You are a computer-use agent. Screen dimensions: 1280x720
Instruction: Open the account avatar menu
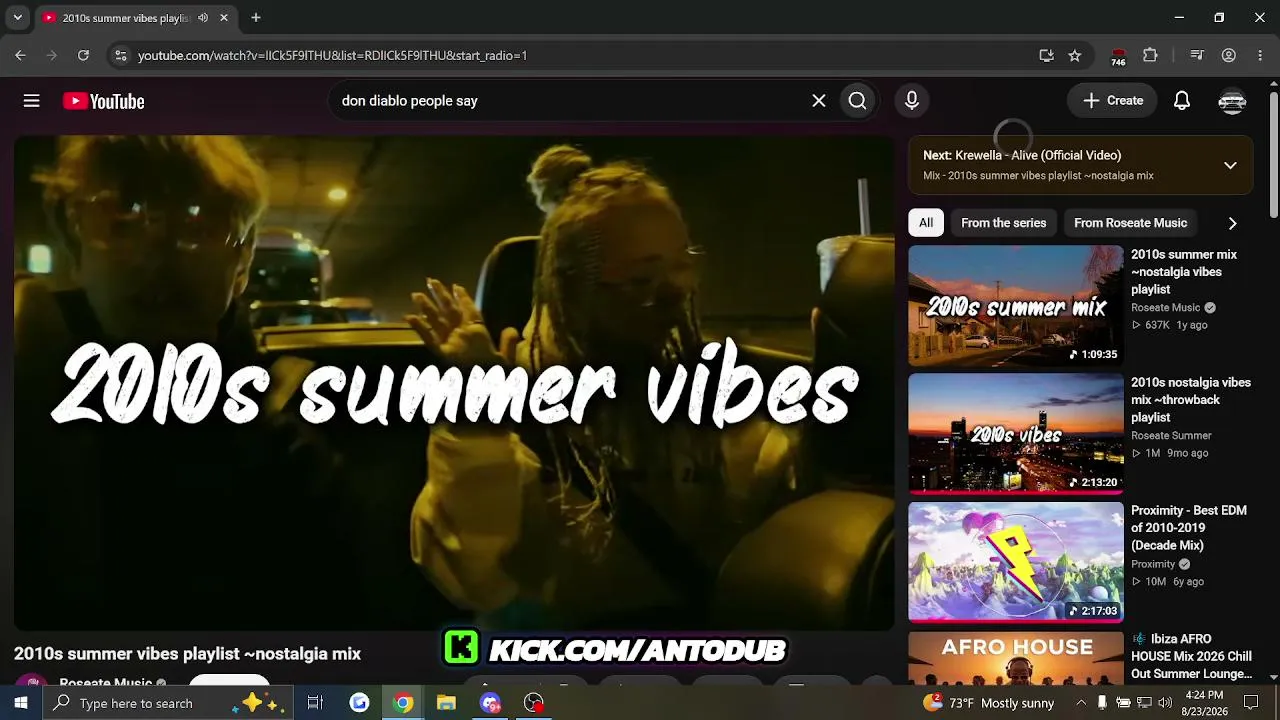(x=1232, y=101)
